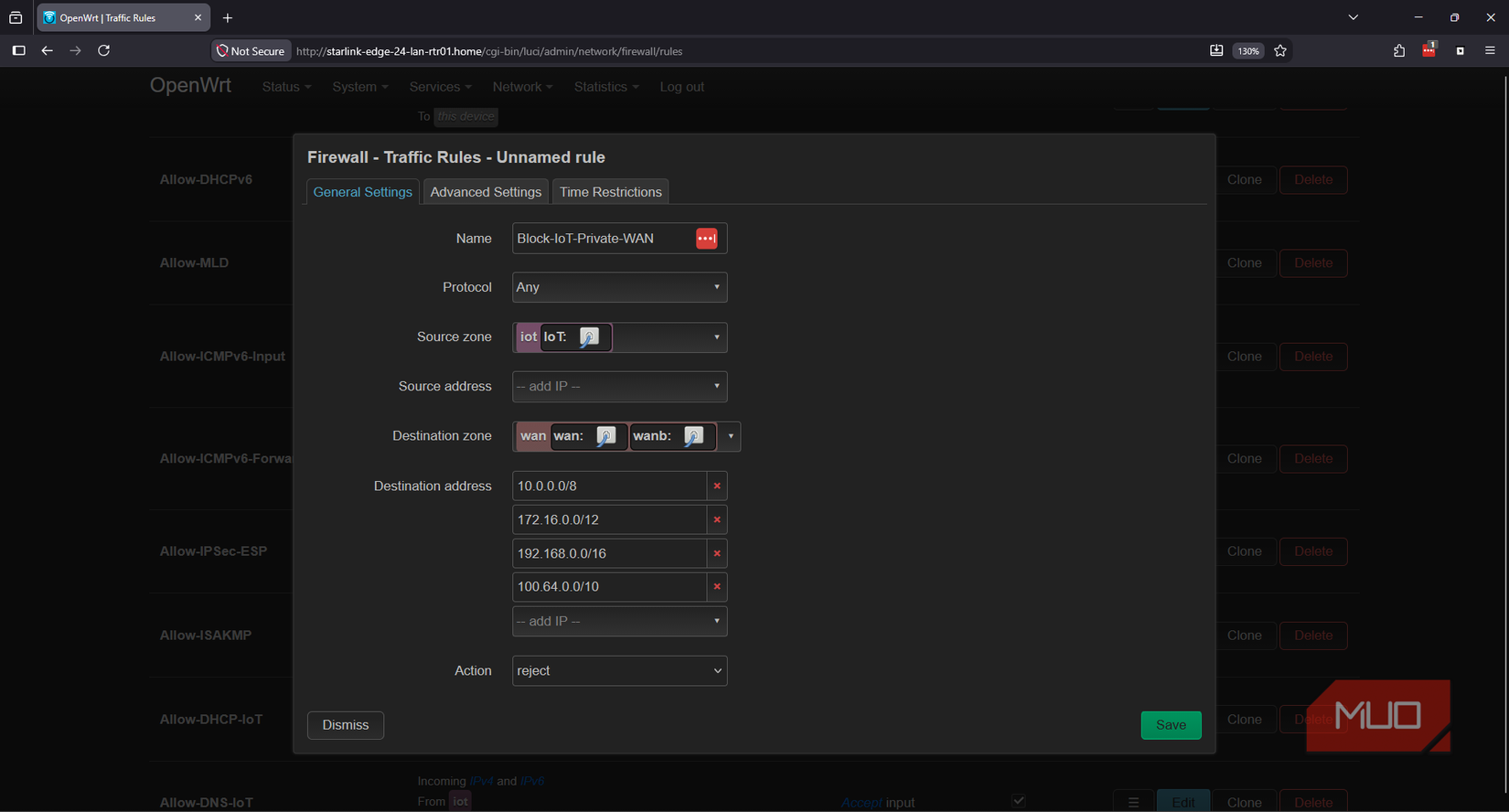
Task: Open the Time Restrictions tab
Action: pyautogui.click(x=610, y=192)
